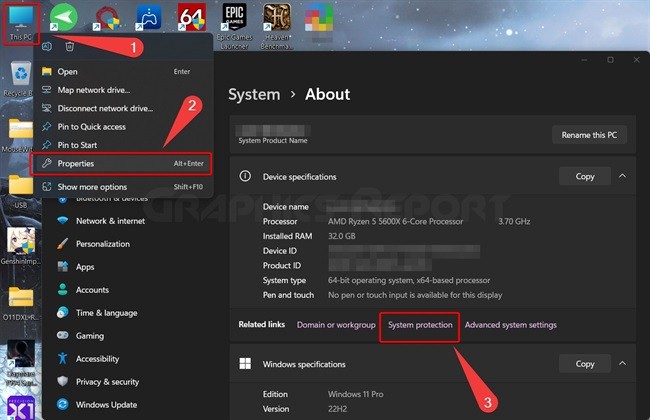The image size is (650, 420).
Task: Copy the Windows specifications
Action: (x=585, y=364)
